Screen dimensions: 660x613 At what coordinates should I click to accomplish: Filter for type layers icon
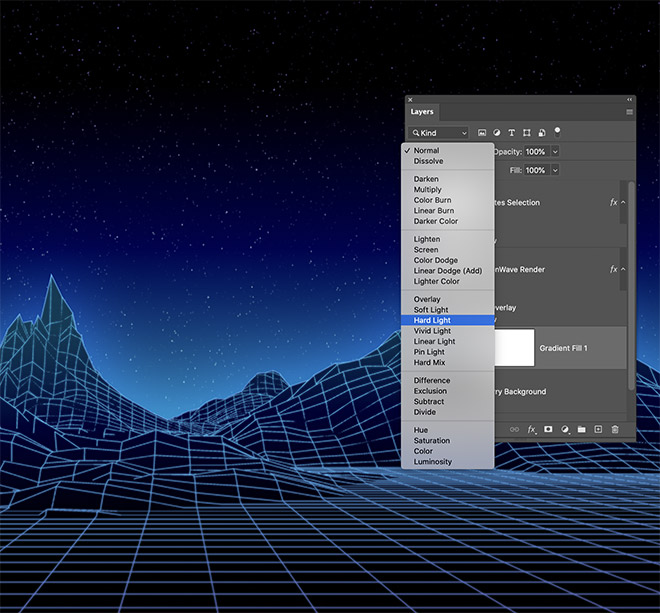click(x=512, y=133)
